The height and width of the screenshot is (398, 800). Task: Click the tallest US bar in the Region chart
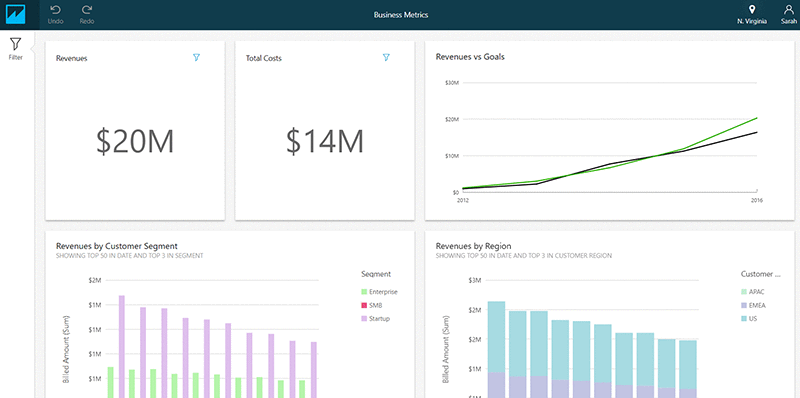click(496, 337)
